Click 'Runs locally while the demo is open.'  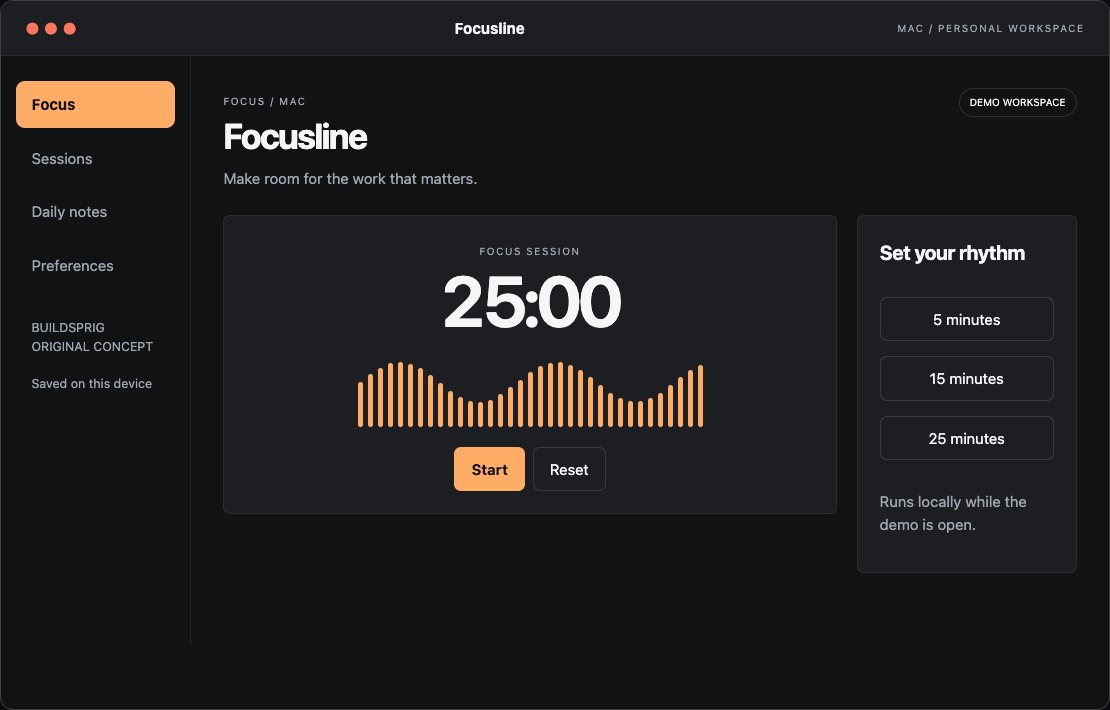[953, 513]
